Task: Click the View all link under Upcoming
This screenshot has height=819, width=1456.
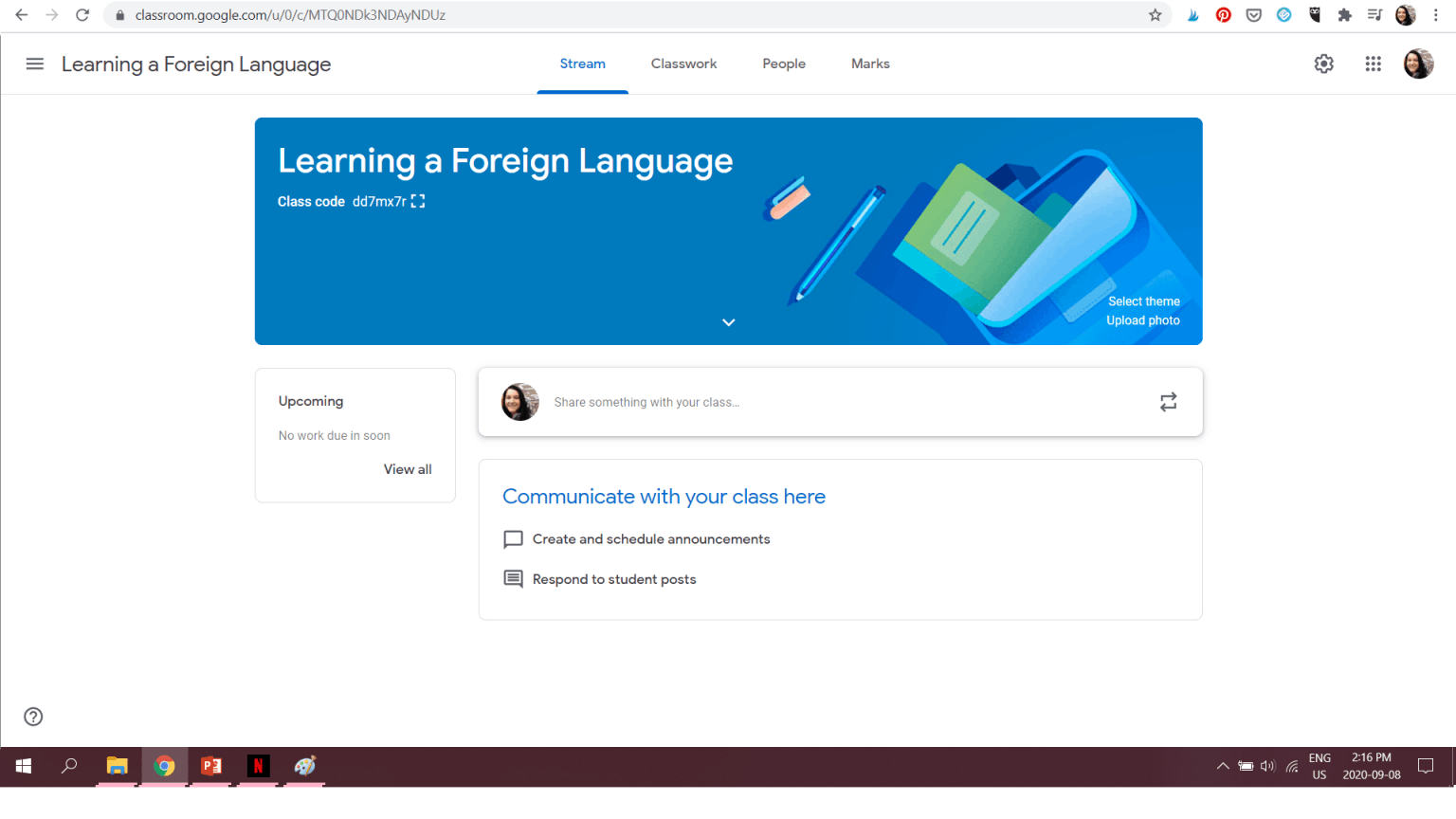Action: (408, 469)
